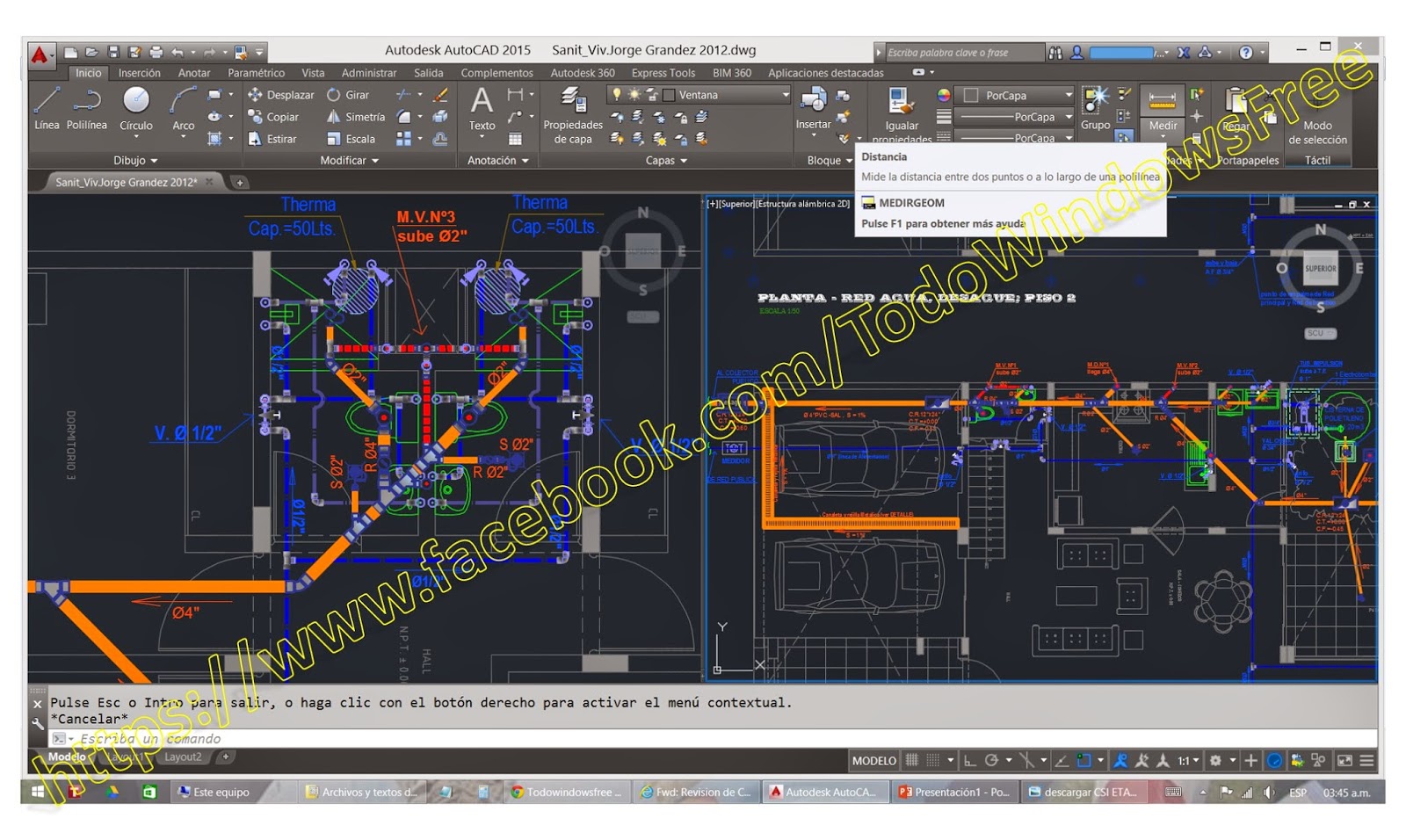Expand the Bloque panel
The height and width of the screenshot is (840, 1406).
[830, 161]
